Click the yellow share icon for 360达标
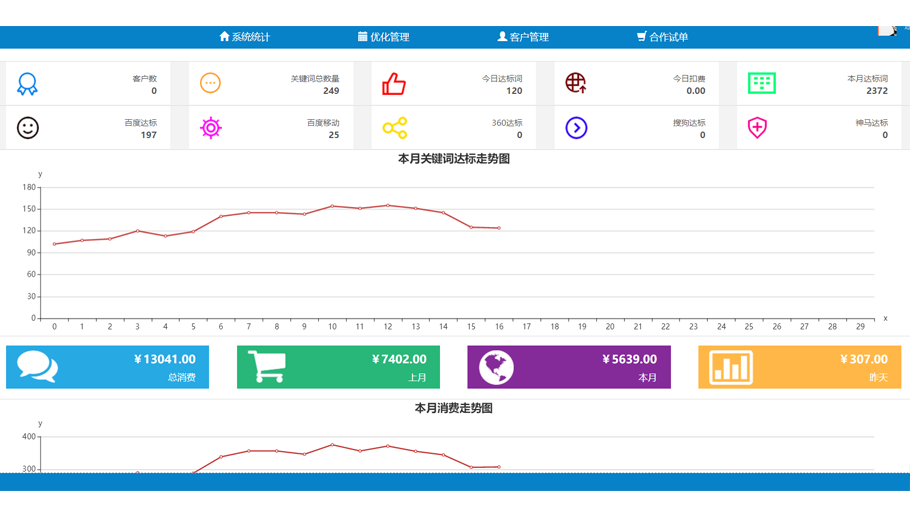The image size is (910, 510). [x=394, y=128]
